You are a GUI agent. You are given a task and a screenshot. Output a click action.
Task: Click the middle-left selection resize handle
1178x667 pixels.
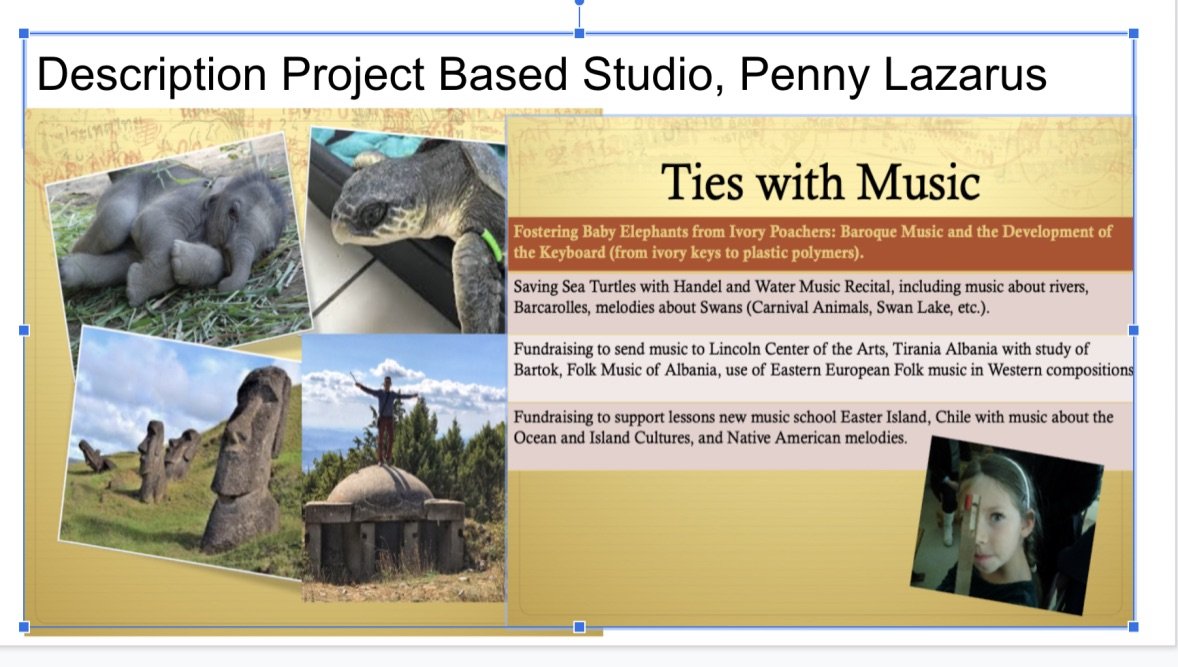24,330
